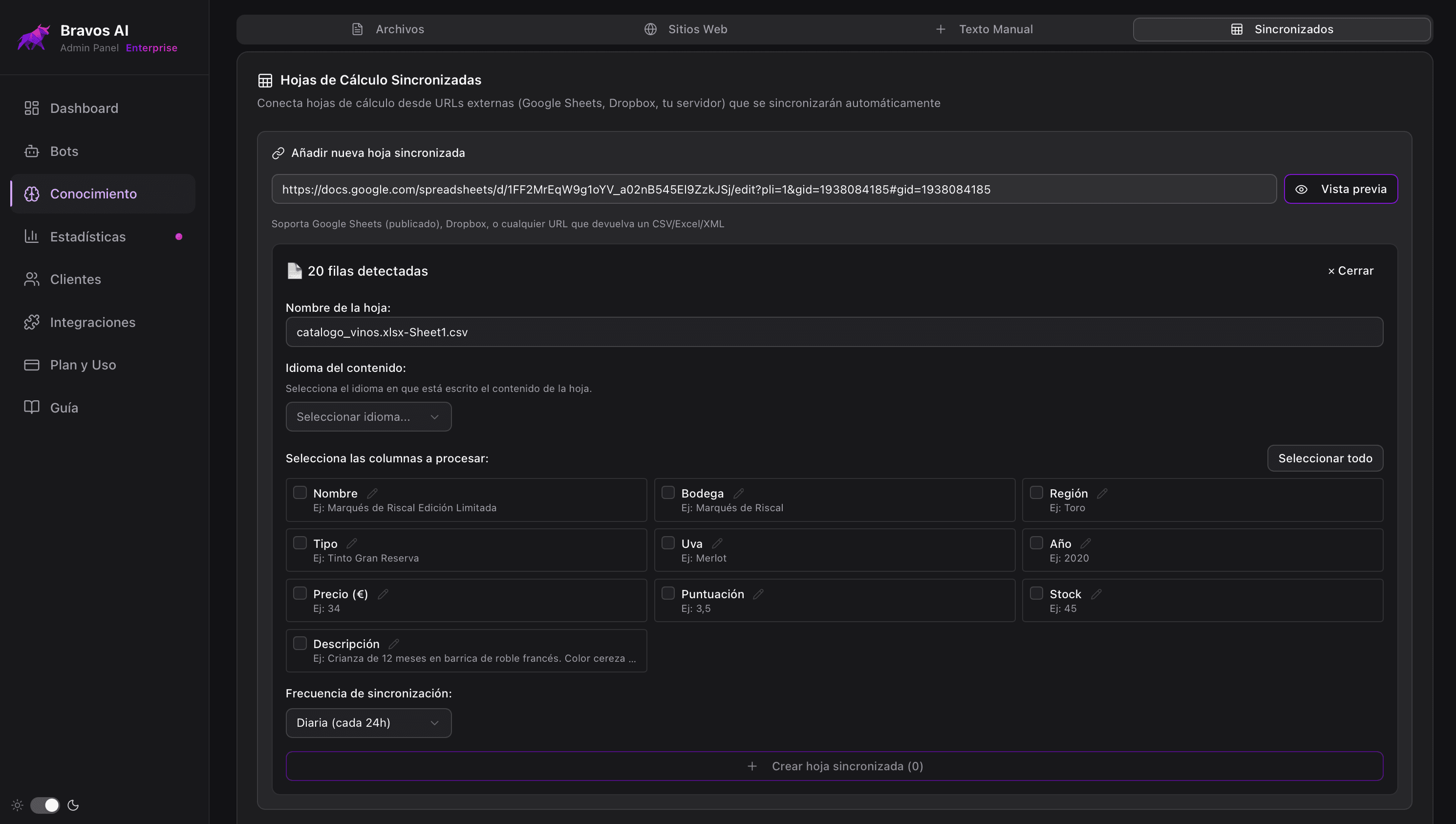Edit the Uva column name pencil
The width and height of the screenshot is (1456, 824).
717,543
